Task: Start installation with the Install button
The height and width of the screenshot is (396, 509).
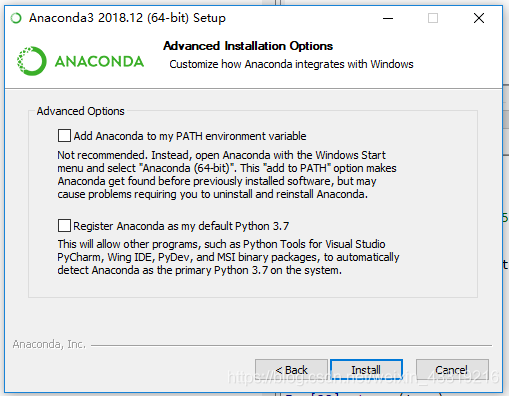Action: (x=366, y=370)
